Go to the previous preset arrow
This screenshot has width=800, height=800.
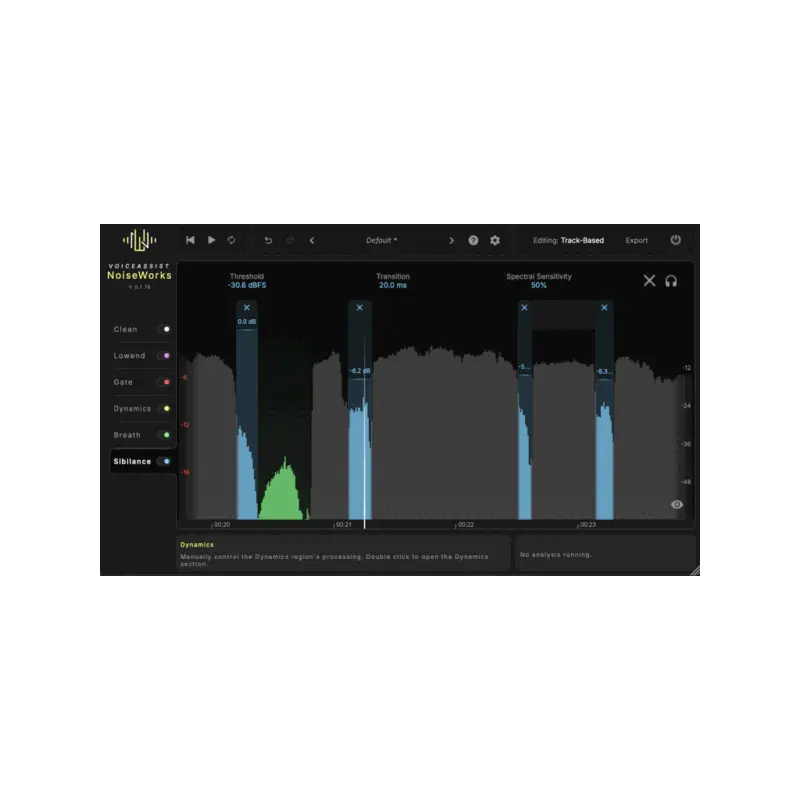point(312,240)
